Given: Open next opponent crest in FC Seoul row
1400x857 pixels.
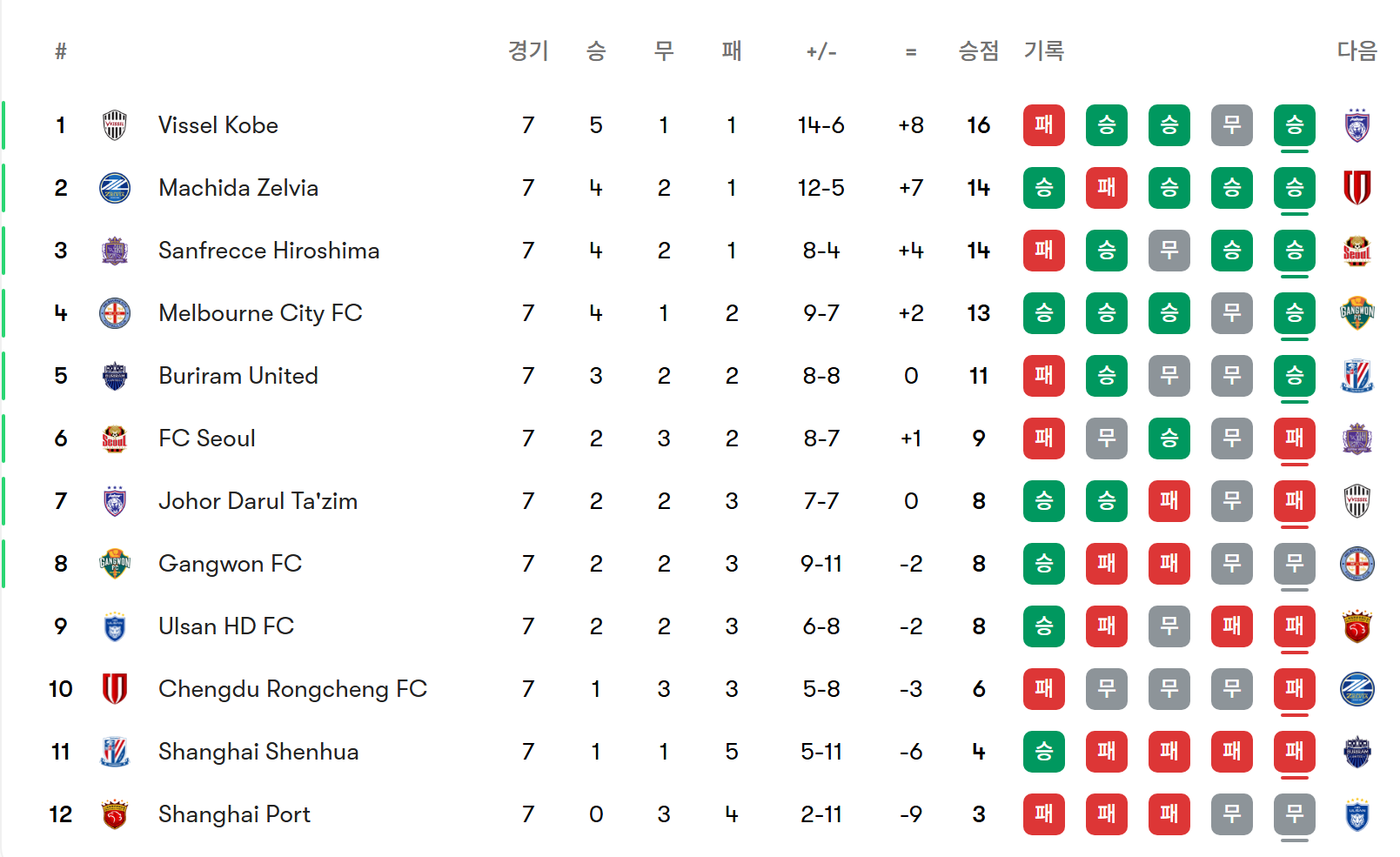Looking at the screenshot, I should click(1356, 439).
